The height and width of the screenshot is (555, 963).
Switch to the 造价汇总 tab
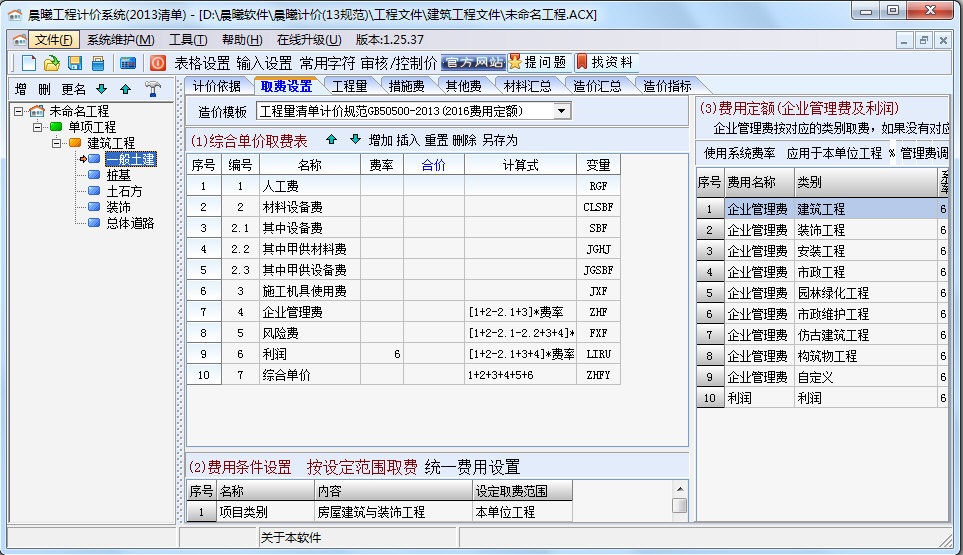(x=597, y=86)
